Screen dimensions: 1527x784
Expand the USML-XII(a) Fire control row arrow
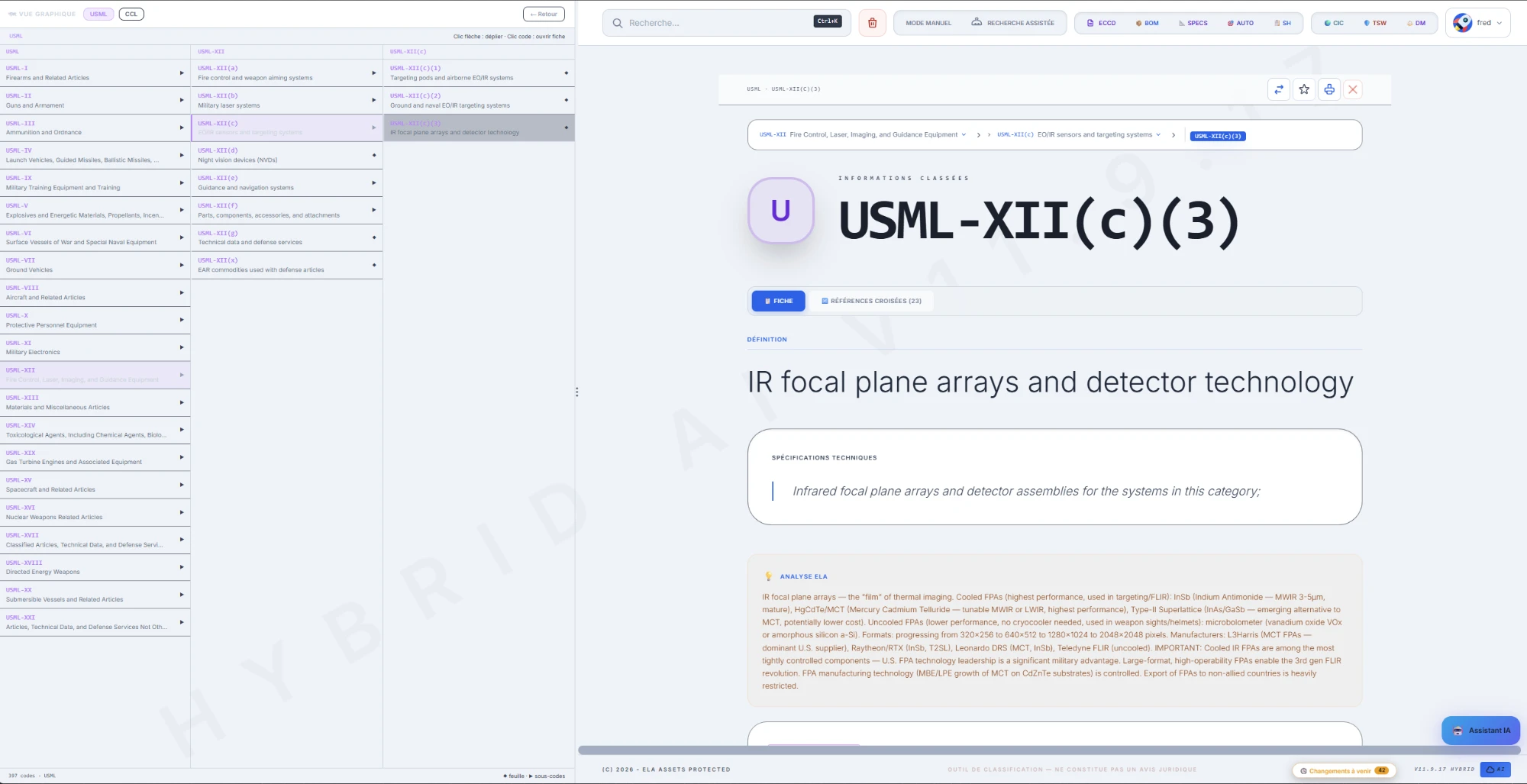(x=374, y=73)
